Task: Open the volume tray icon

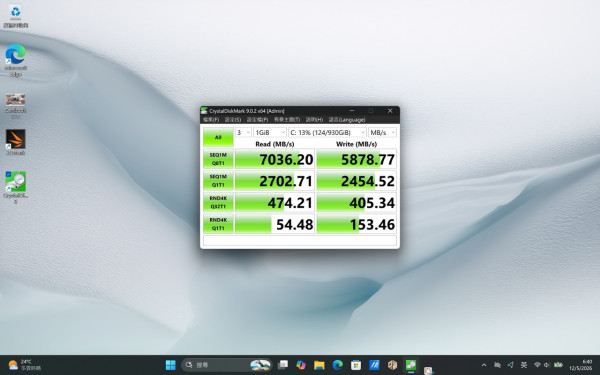Action: (547, 365)
